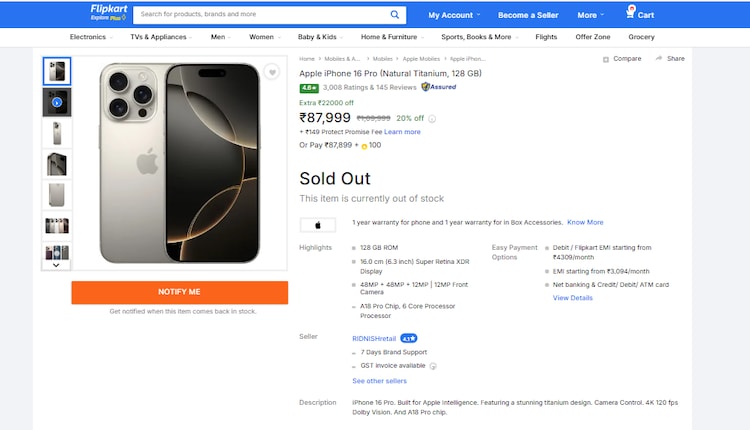Open the See other sellers link
The image size is (750, 430).
point(379,381)
